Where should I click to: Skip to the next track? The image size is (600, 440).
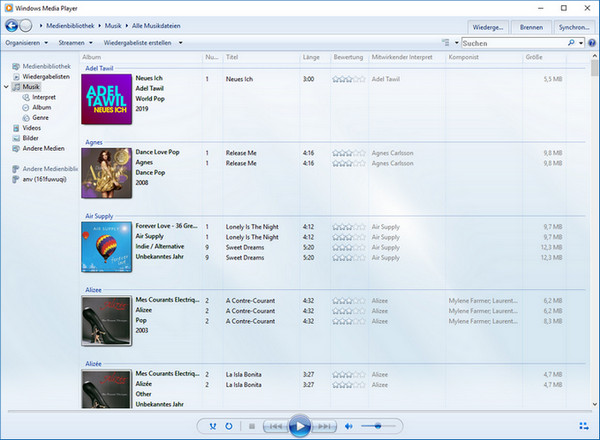[x=324, y=426]
